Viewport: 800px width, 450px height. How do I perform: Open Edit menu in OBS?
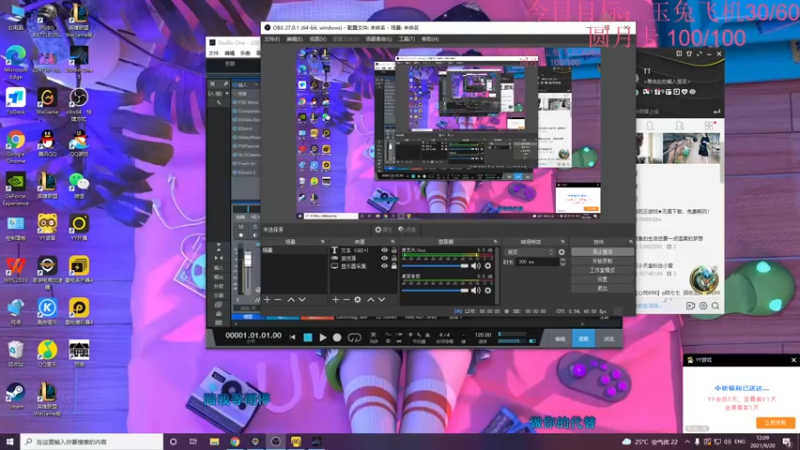coord(294,39)
